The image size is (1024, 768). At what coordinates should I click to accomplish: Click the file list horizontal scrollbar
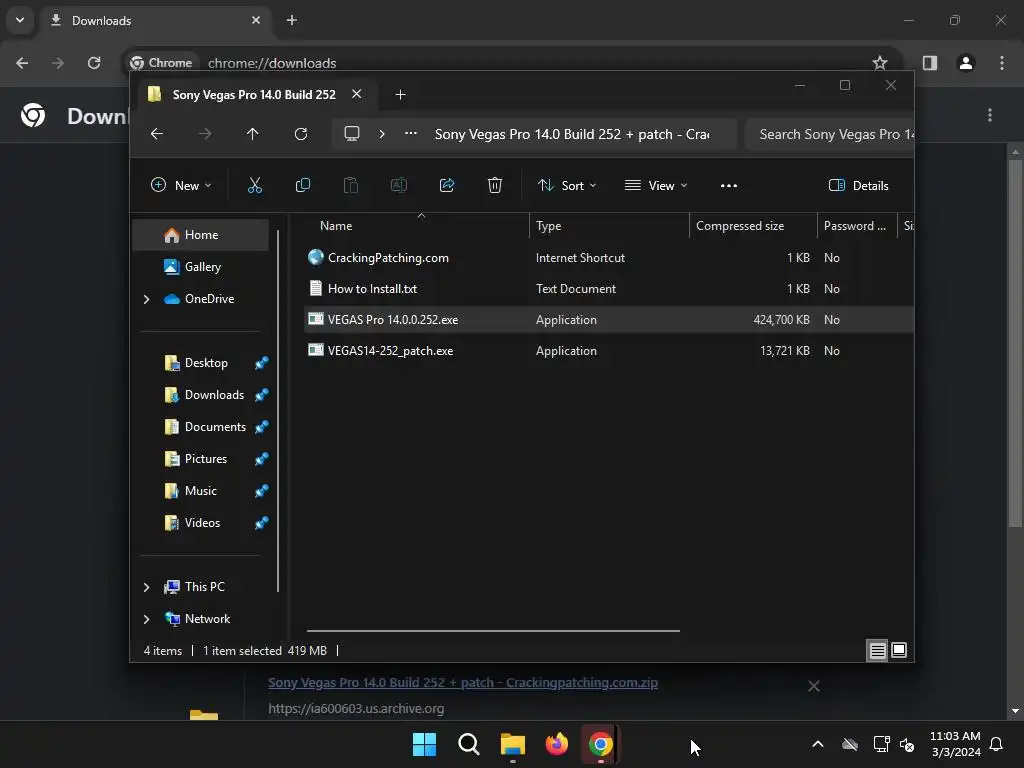click(x=493, y=631)
